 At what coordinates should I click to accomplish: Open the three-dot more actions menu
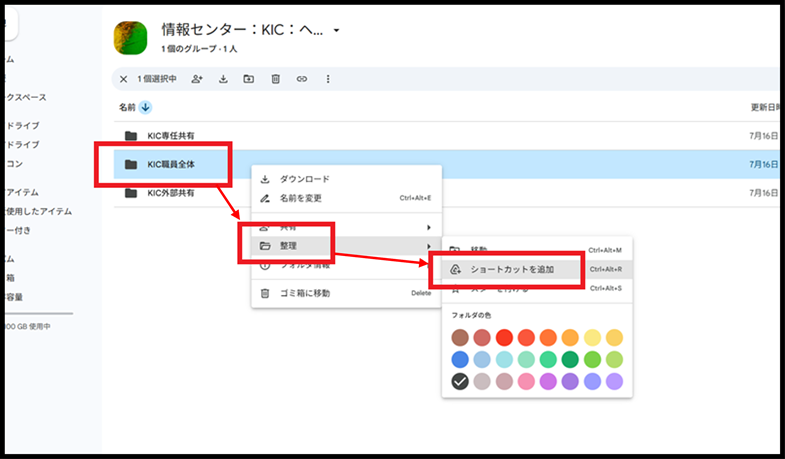pyautogui.click(x=328, y=79)
